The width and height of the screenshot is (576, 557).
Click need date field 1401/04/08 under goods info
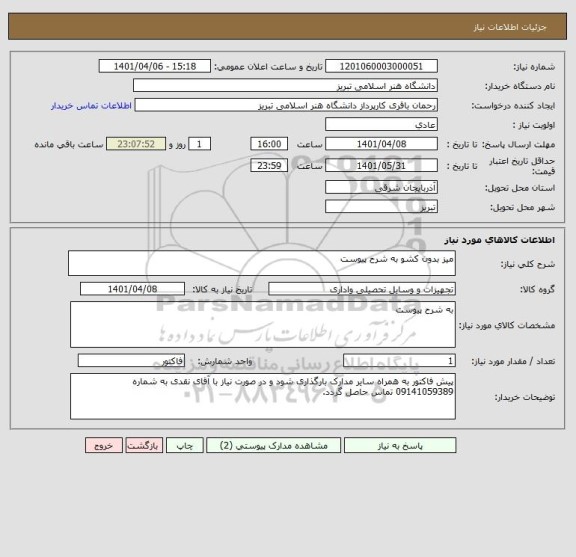(132, 289)
